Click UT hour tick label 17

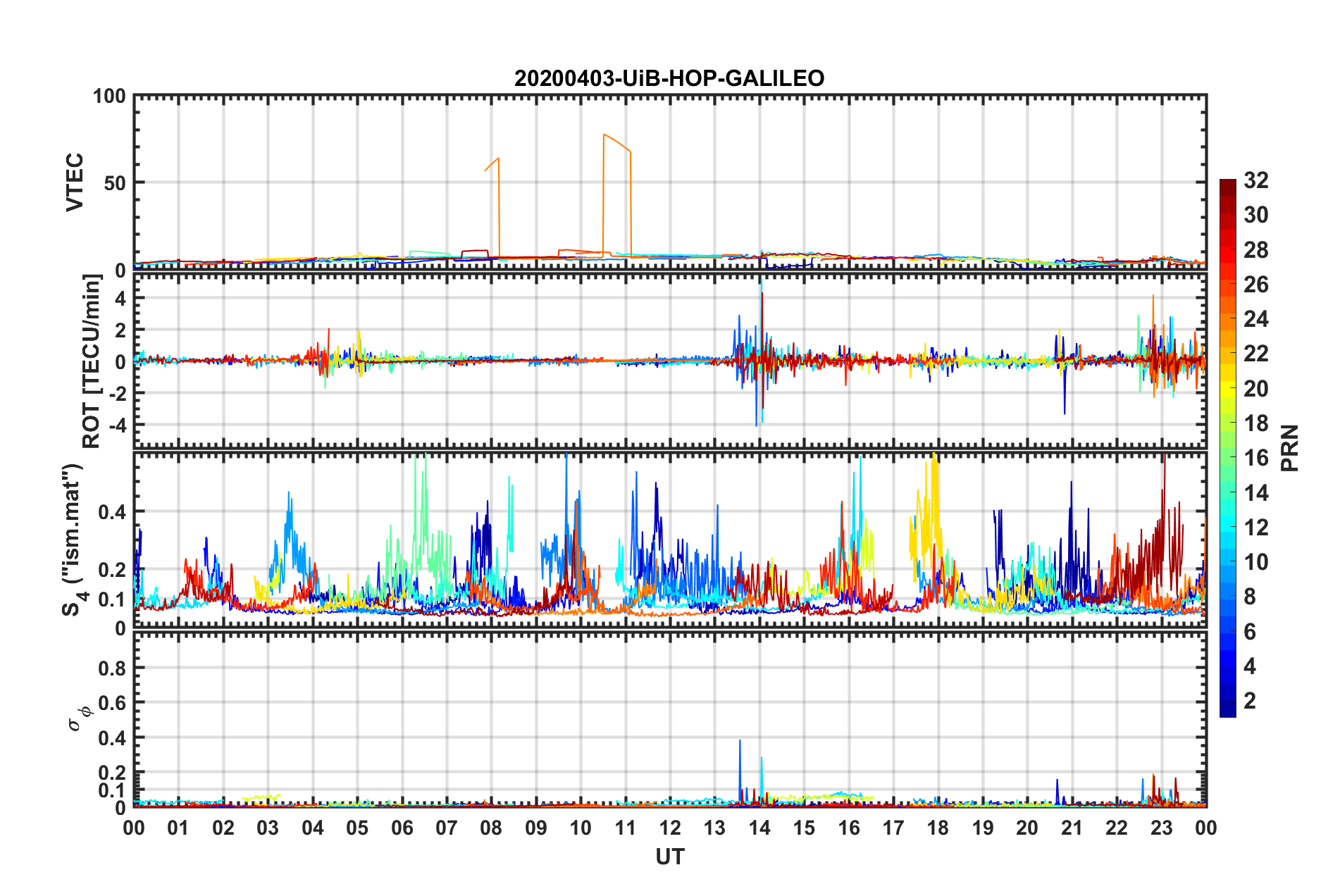(x=893, y=828)
